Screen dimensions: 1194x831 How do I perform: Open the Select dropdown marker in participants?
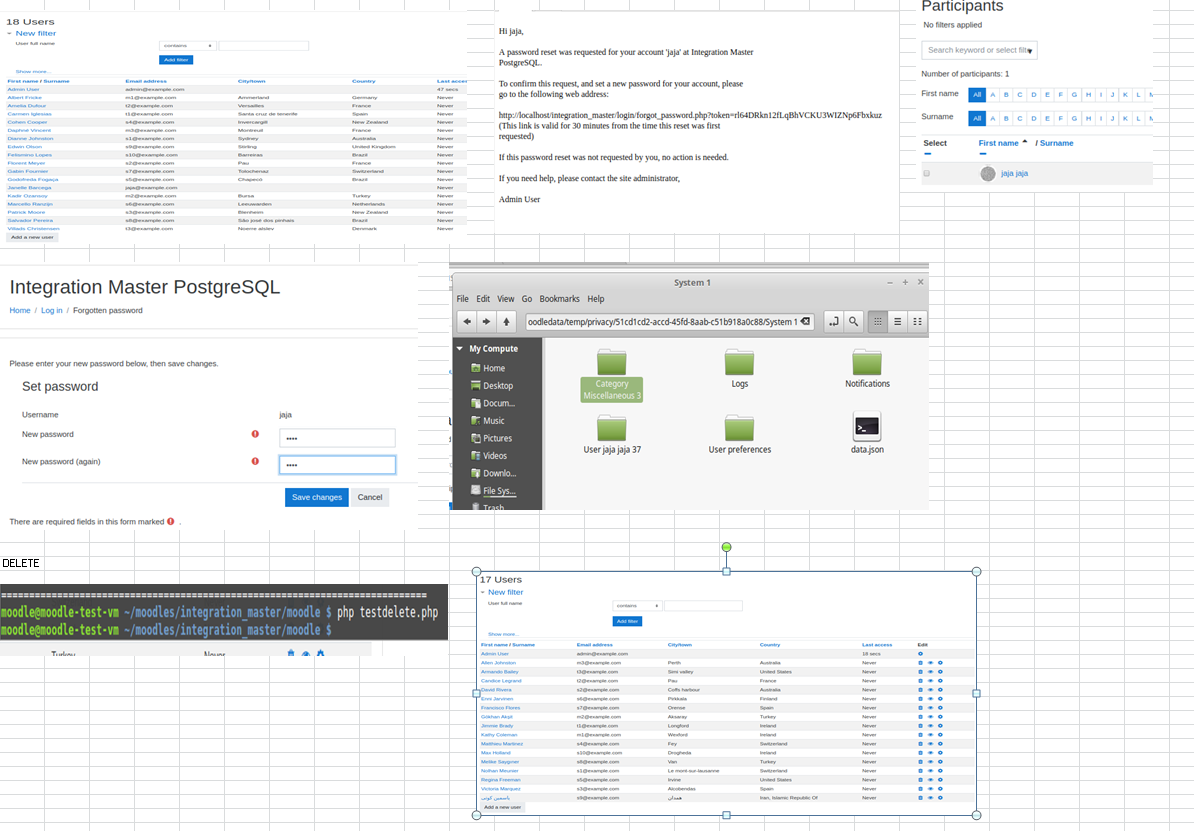927,154
